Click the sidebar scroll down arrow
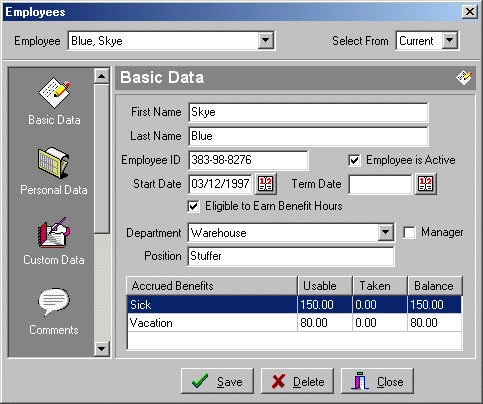483x404 pixels. pyautogui.click(x=101, y=349)
